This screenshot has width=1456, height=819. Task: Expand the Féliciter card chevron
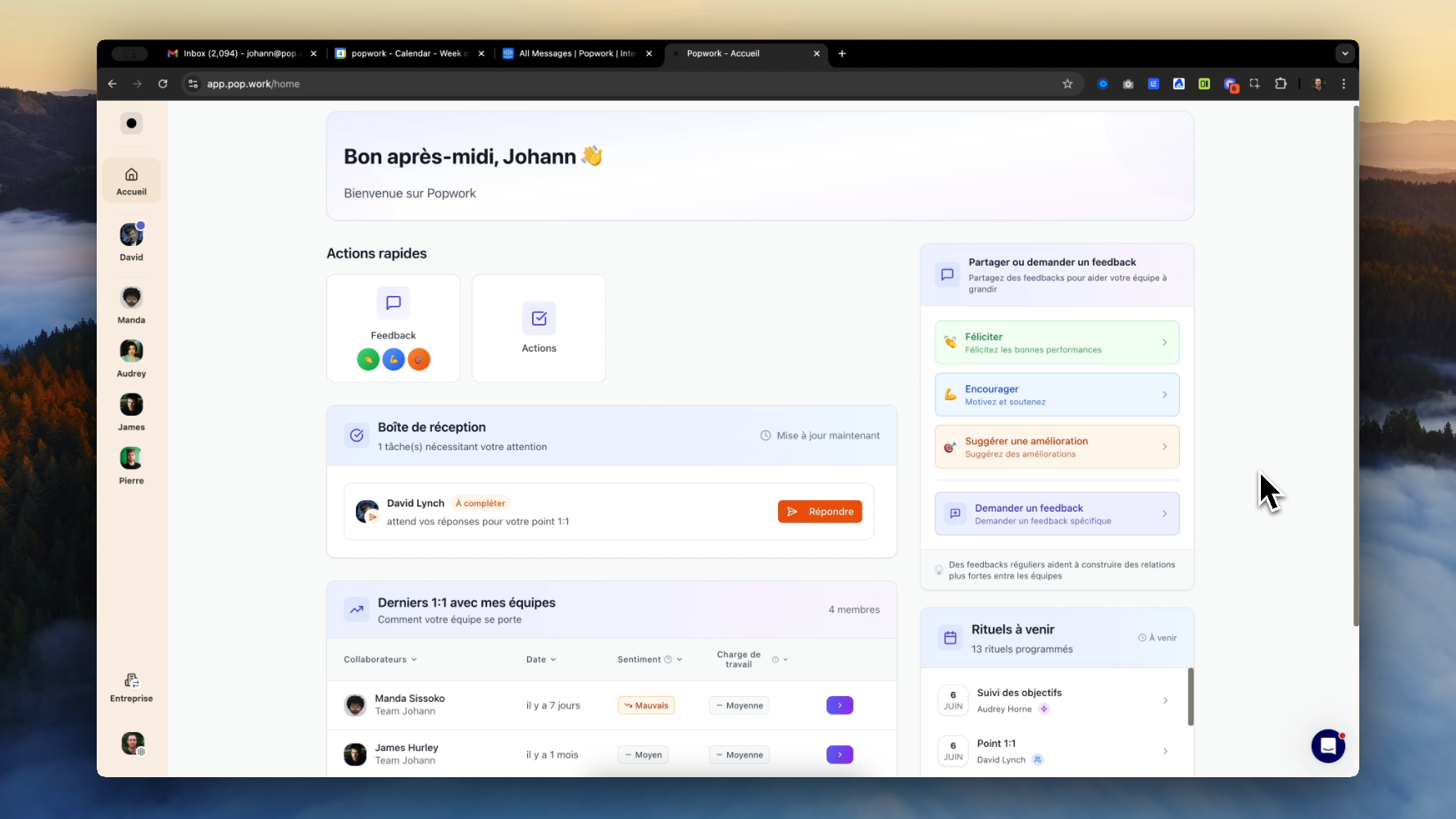click(1165, 342)
